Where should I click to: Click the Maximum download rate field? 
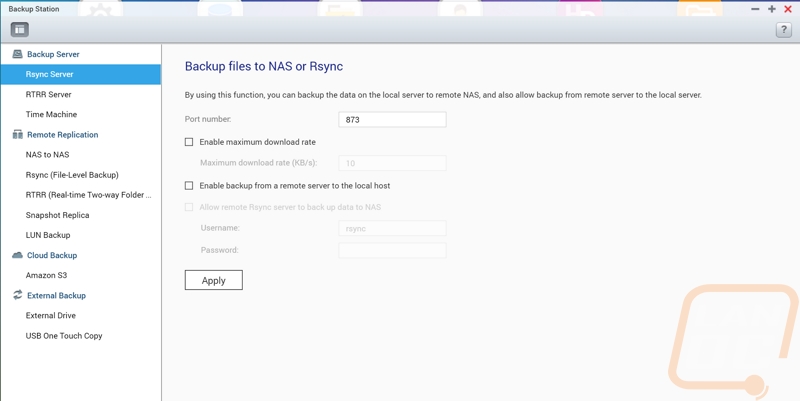pyautogui.click(x=392, y=163)
